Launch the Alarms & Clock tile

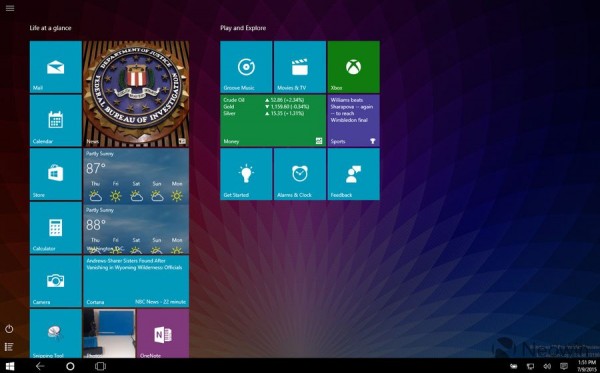300,174
